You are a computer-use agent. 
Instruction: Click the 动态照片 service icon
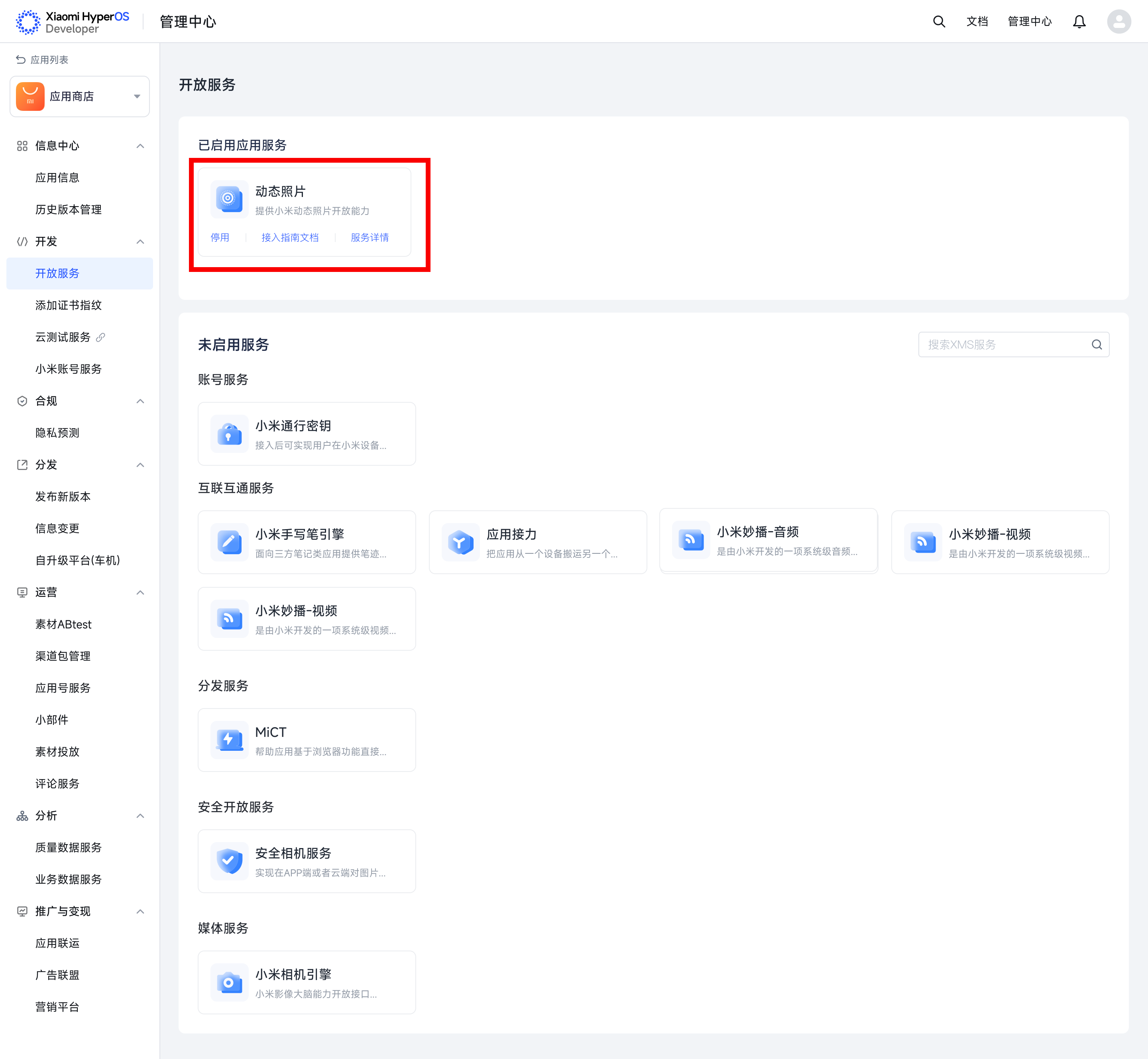pos(229,199)
